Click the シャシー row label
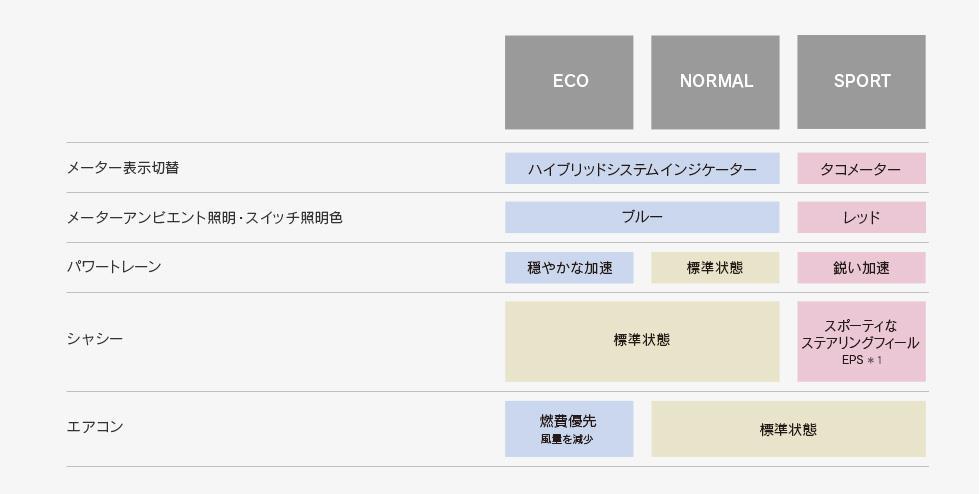 point(95,340)
